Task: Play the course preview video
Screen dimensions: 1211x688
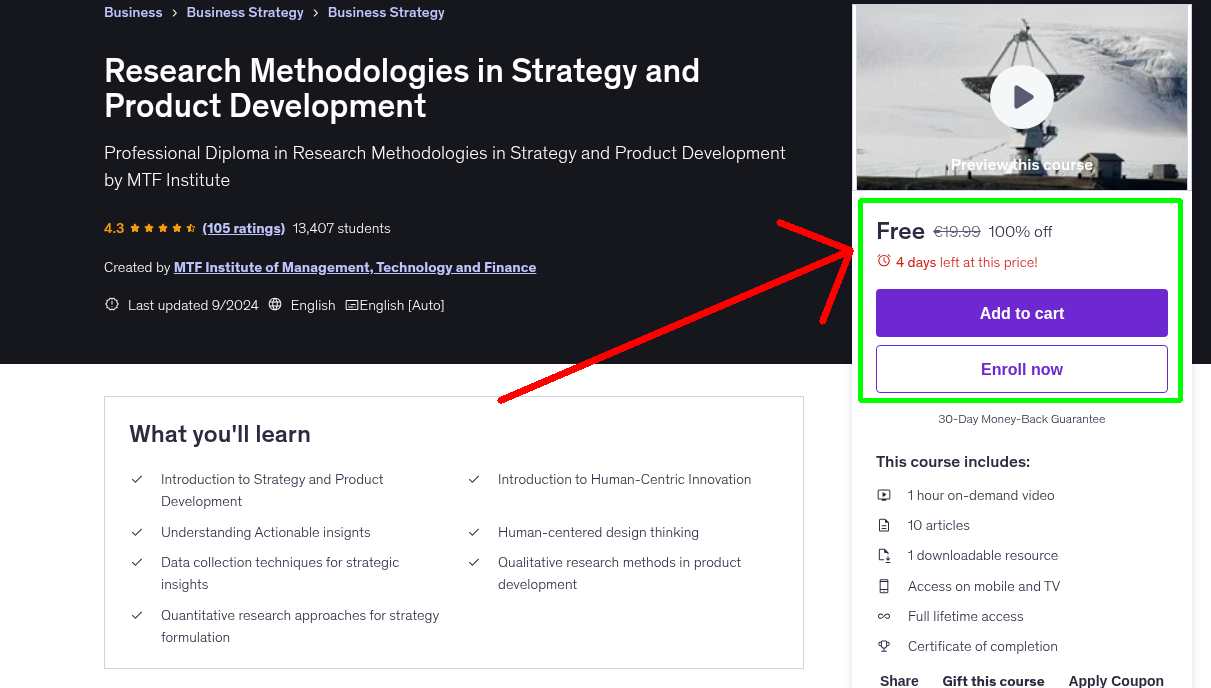Action: 1021,97
